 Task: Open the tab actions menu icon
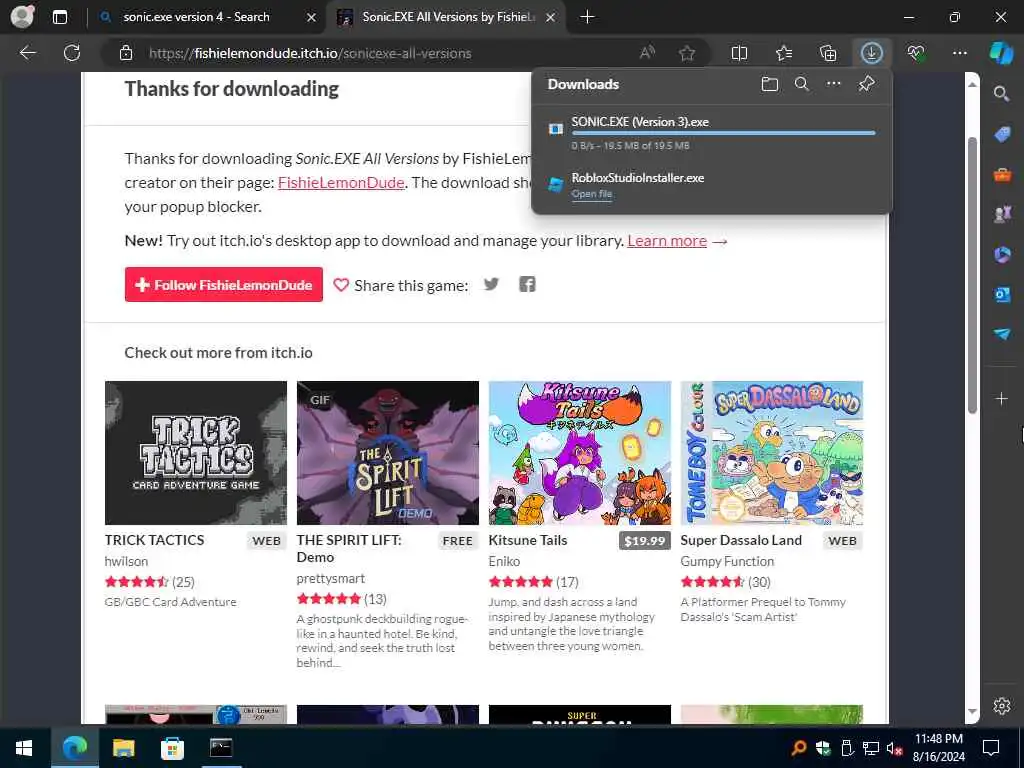pos(60,17)
